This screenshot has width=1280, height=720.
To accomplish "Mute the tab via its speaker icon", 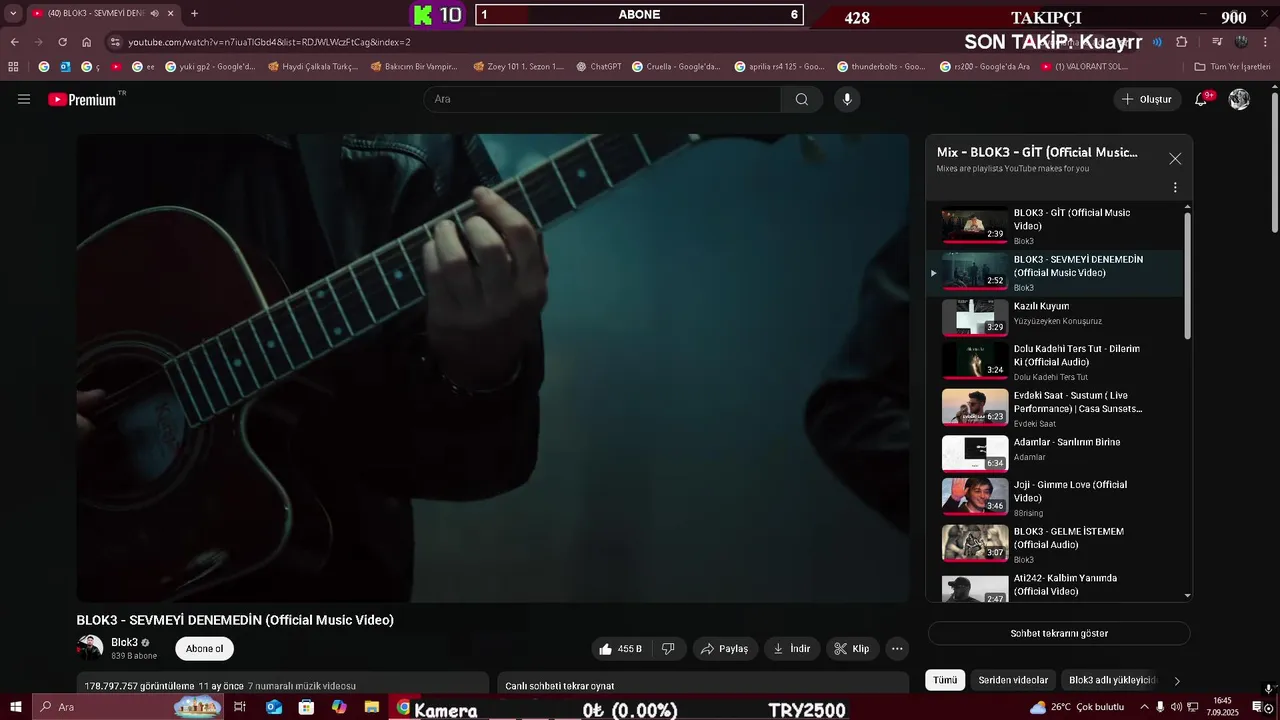I will point(154,14).
